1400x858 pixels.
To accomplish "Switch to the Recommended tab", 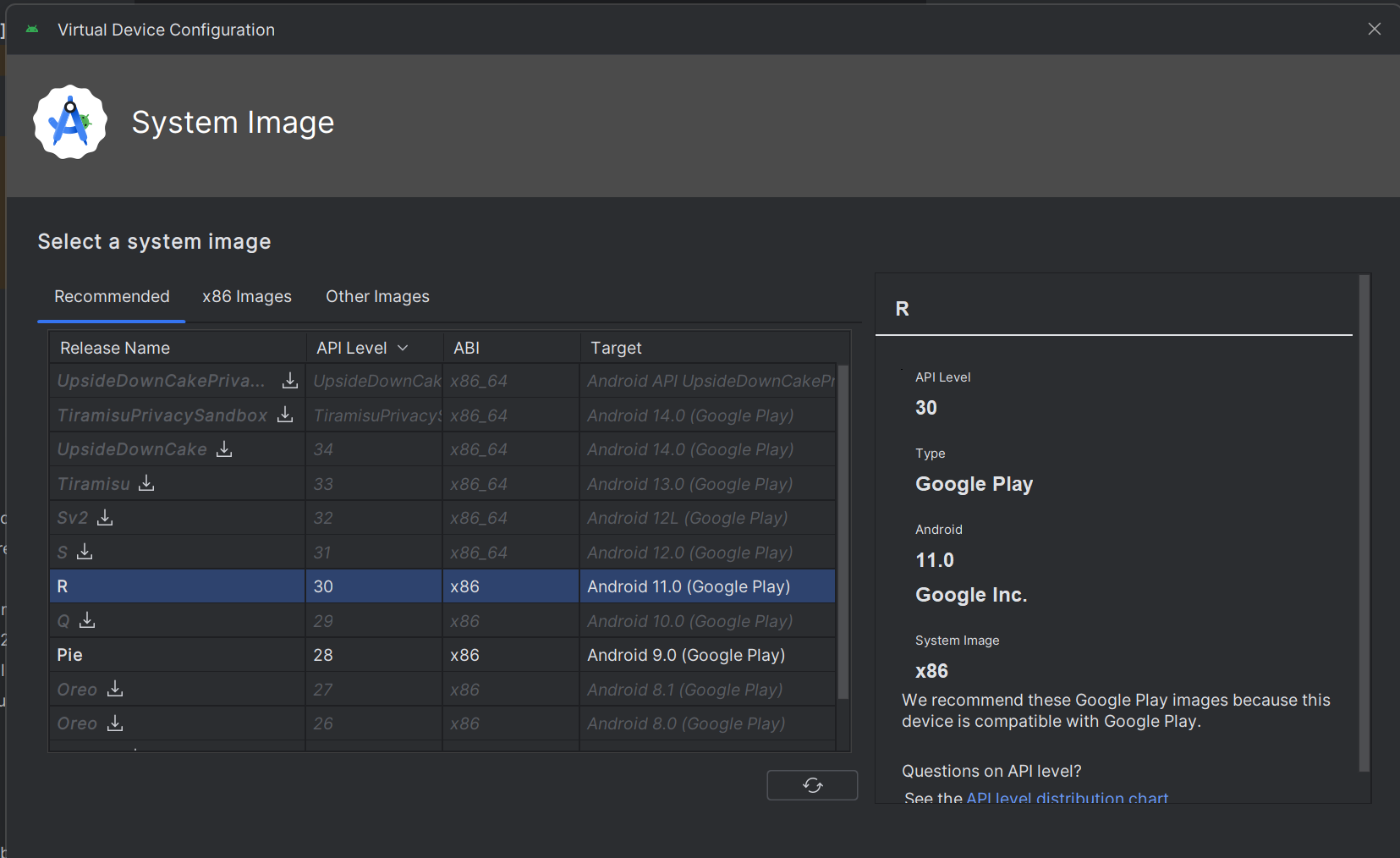I will pyautogui.click(x=112, y=296).
